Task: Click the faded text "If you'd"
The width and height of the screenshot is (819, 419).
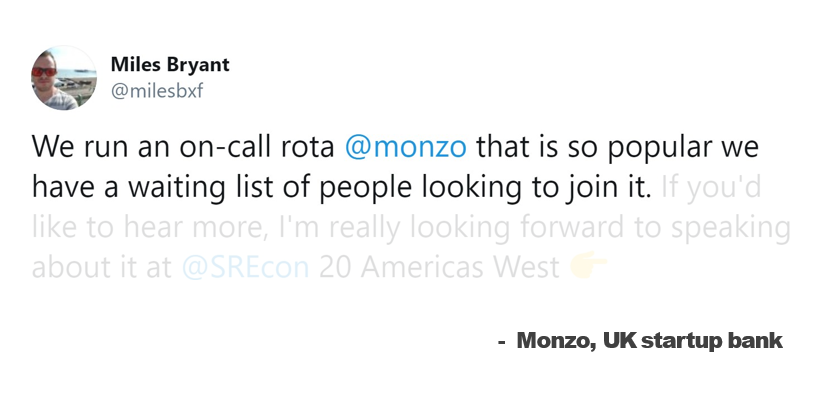Action: coord(710,187)
